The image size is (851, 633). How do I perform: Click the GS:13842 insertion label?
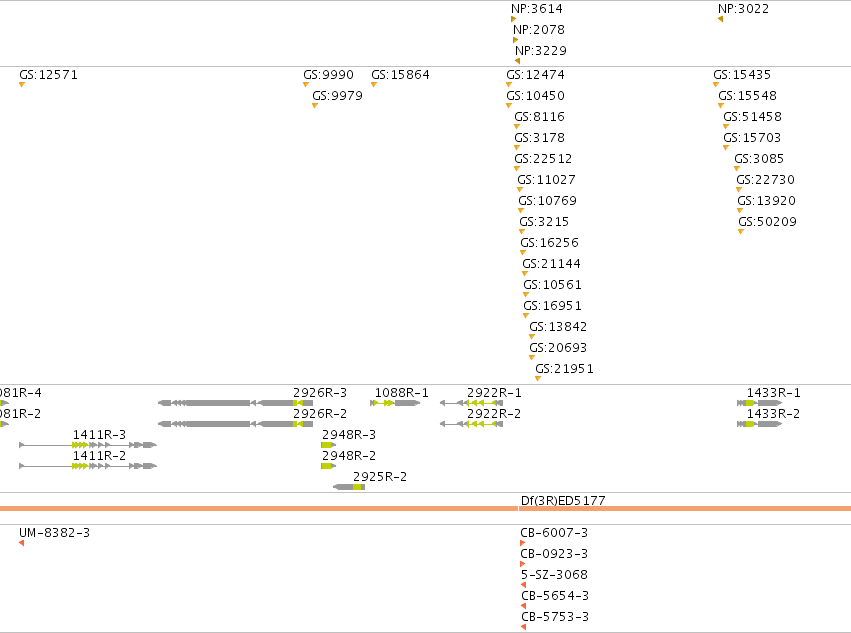[x=558, y=327]
